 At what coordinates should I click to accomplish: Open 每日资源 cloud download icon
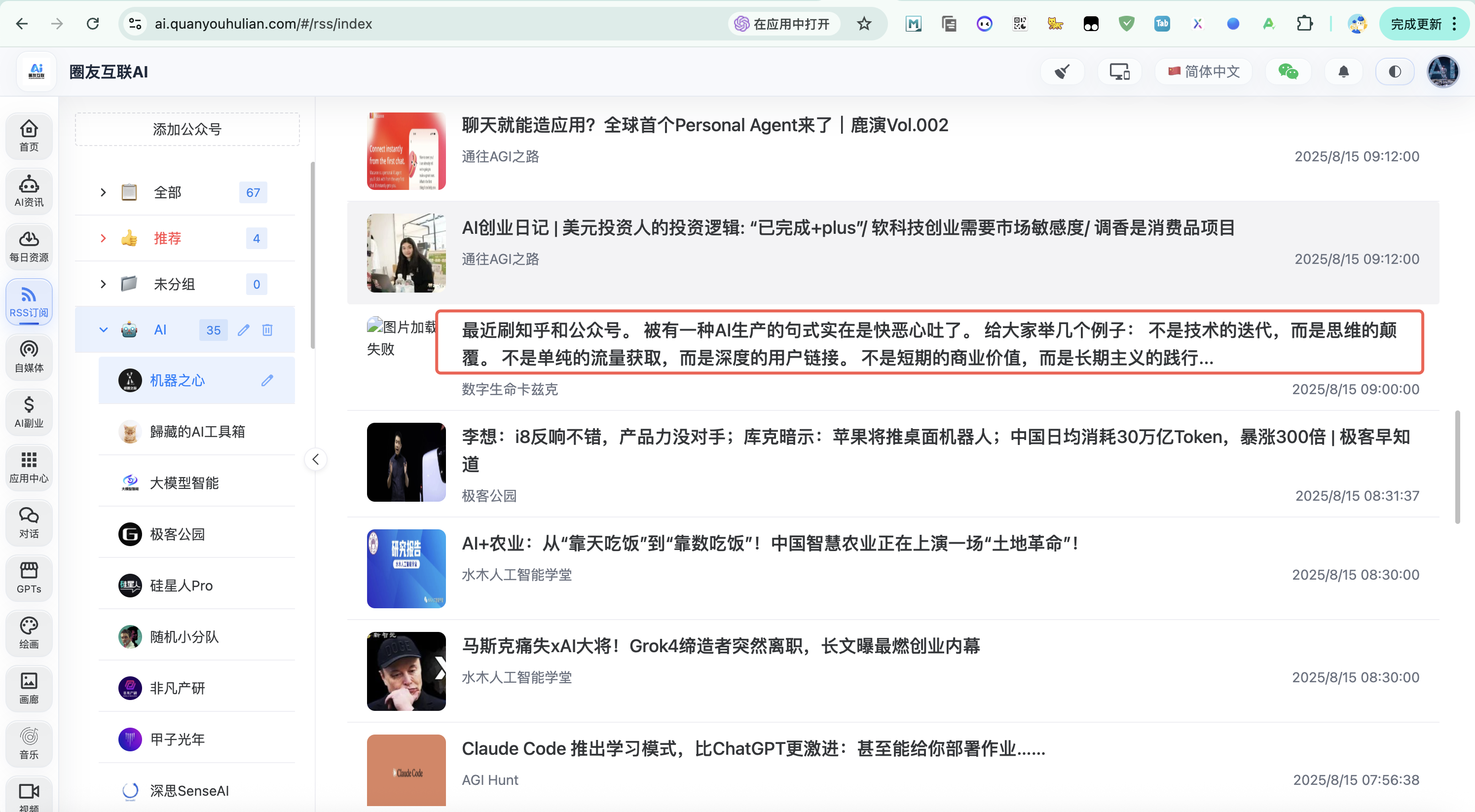pos(29,247)
